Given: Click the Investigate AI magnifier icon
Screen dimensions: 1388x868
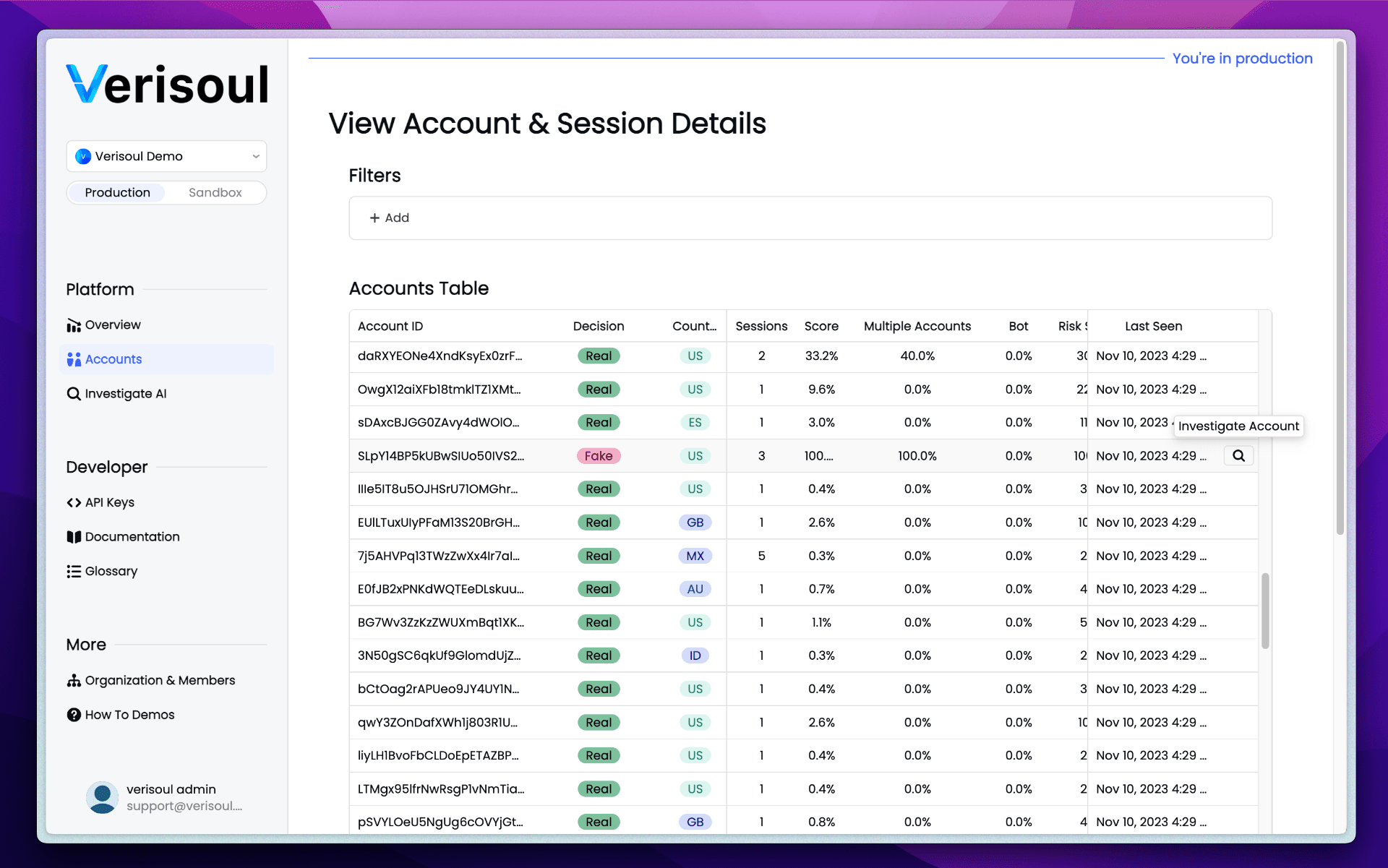Looking at the screenshot, I should pyautogui.click(x=74, y=394).
